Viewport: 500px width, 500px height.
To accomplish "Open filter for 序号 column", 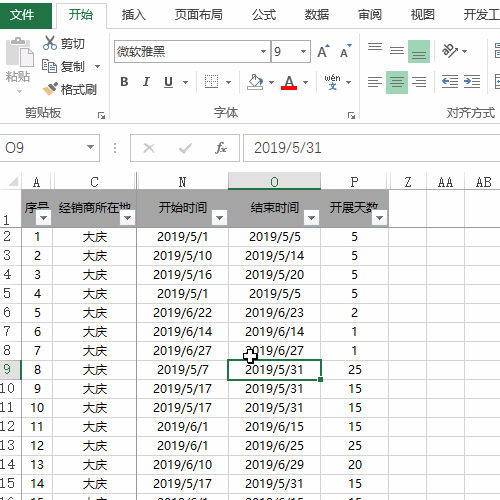I will (43, 218).
